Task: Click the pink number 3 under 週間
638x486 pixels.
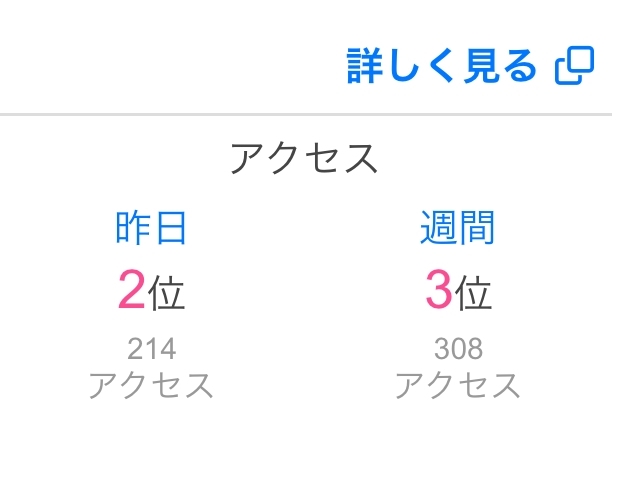Action: 438,291
